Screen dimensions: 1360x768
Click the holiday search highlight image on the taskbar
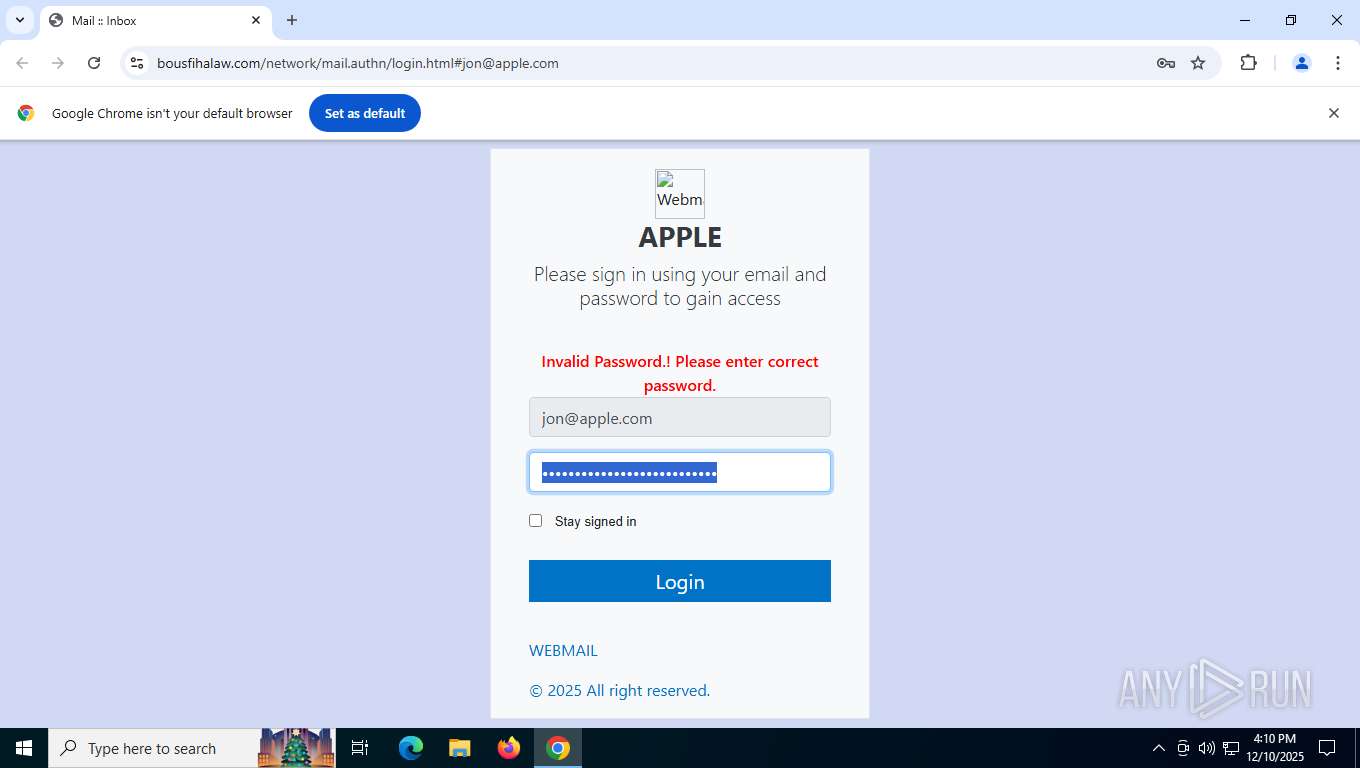pos(296,748)
